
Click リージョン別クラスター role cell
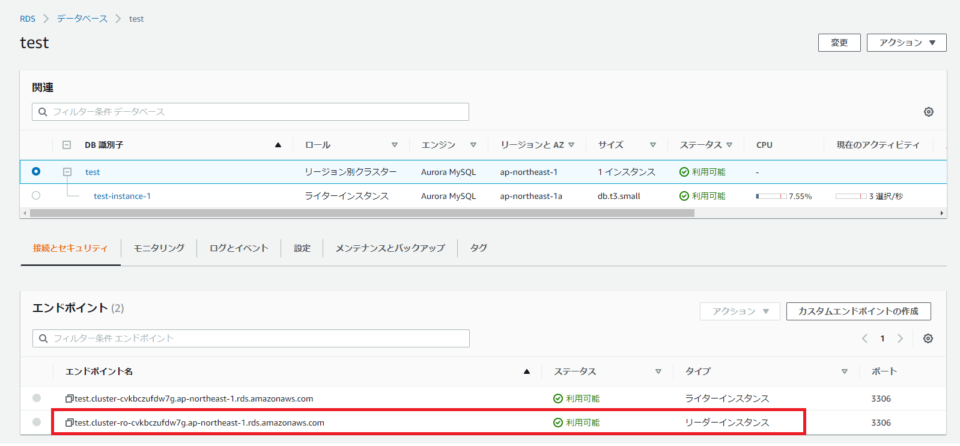pos(351,172)
